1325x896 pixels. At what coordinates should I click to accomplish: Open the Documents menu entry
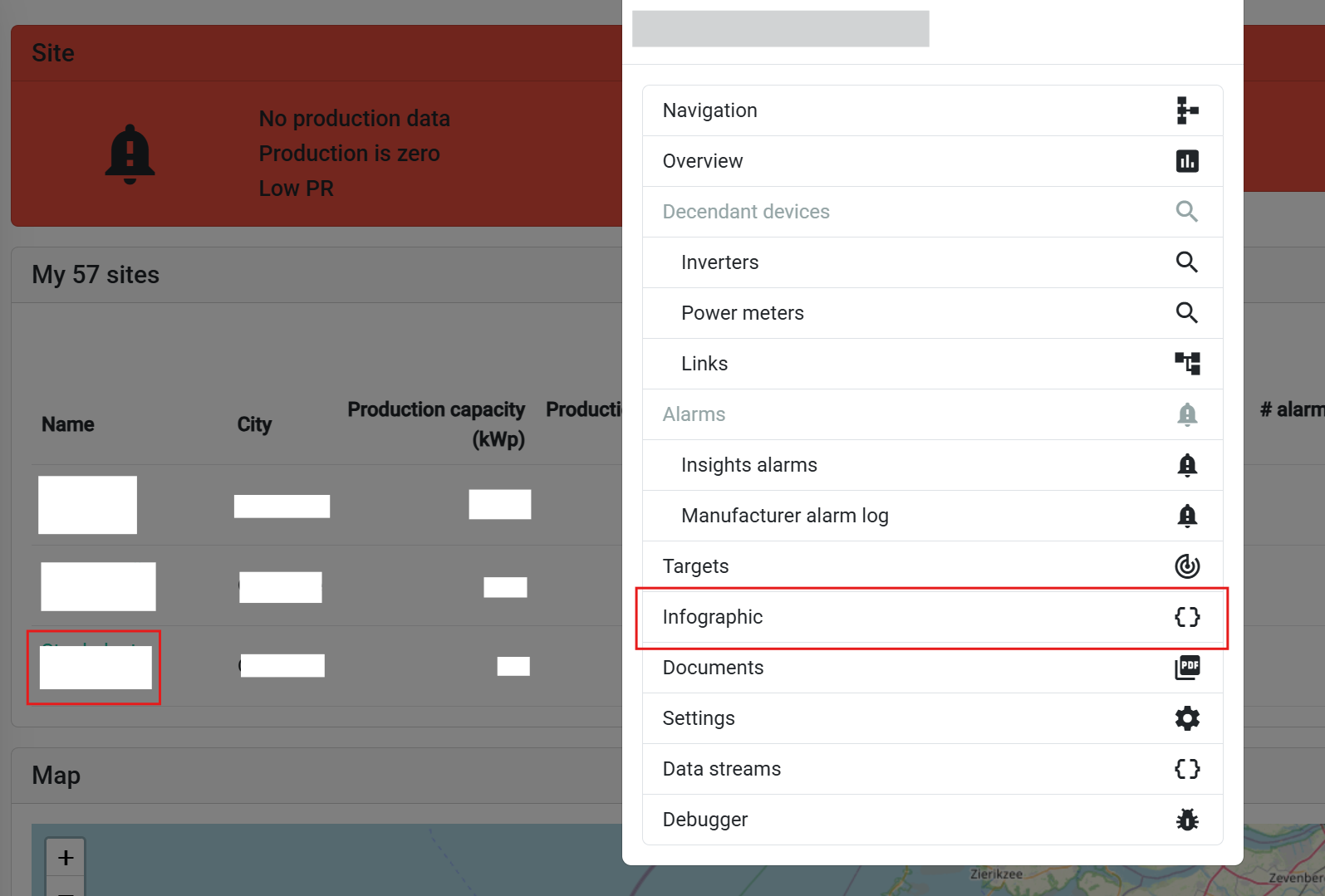[932, 668]
